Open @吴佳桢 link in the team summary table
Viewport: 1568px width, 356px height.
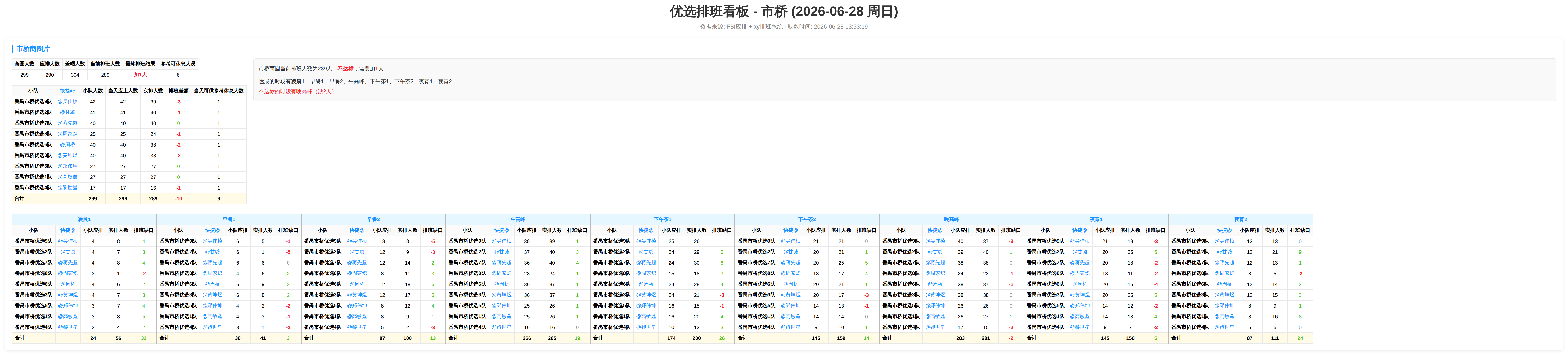pyautogui.click(x=68, y=102)
